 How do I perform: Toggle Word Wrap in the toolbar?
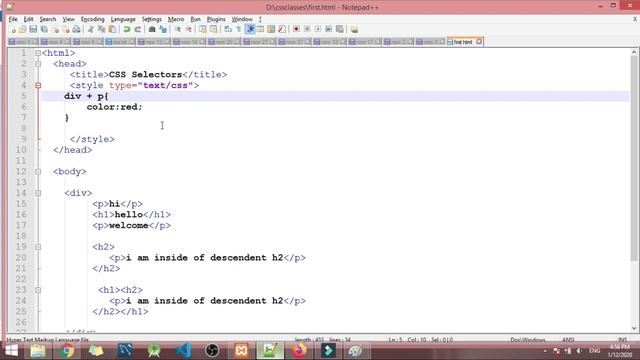tap(228, 29)
